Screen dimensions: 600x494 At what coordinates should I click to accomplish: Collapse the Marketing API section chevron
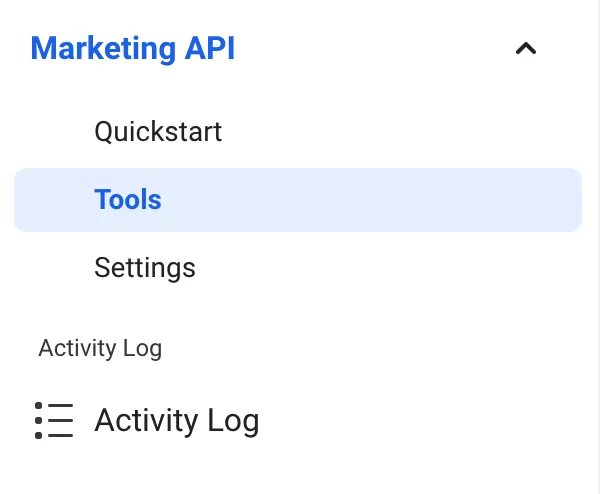(526, 49)
